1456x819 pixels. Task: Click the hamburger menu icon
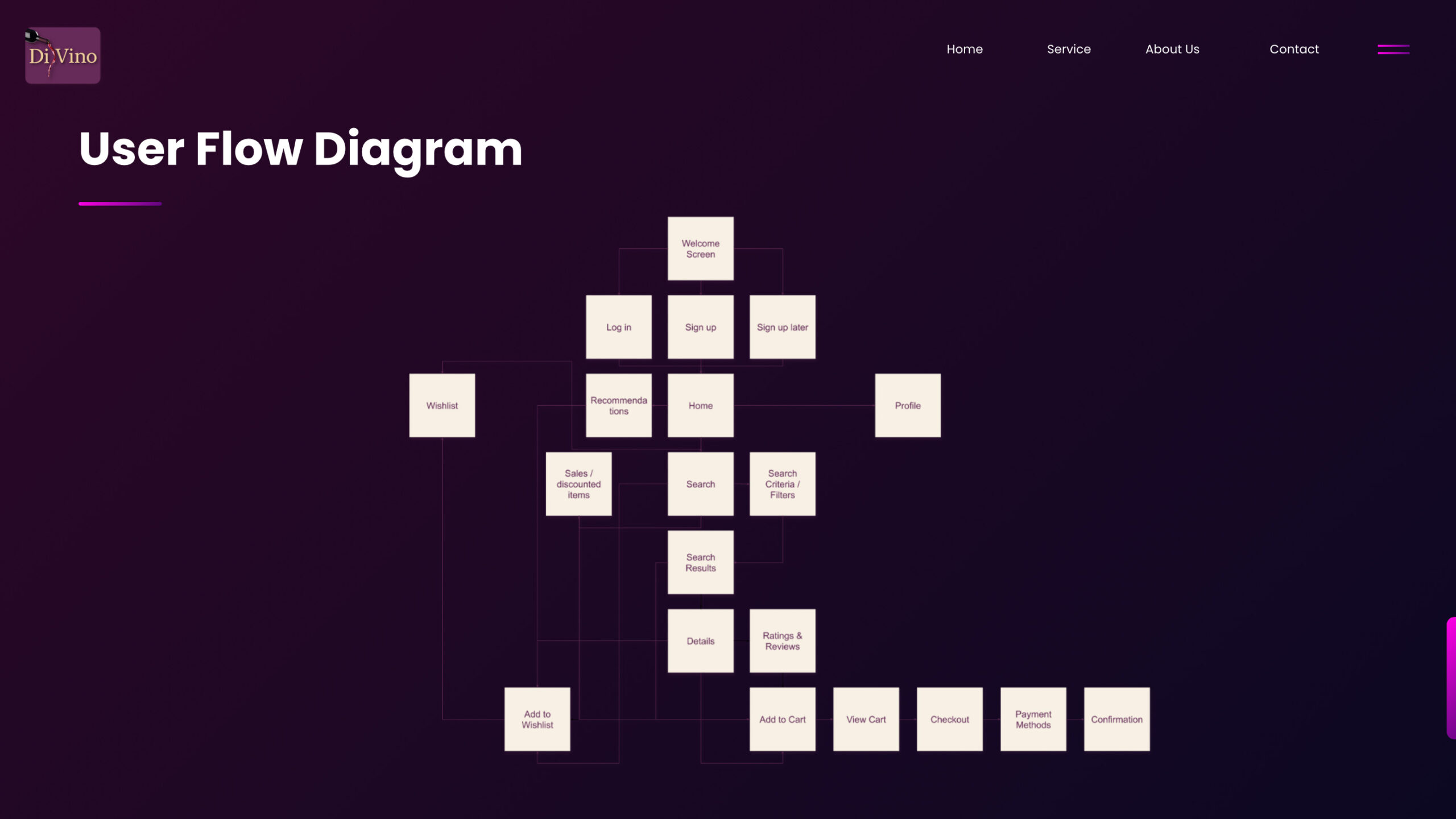(x=1393, y=49)
